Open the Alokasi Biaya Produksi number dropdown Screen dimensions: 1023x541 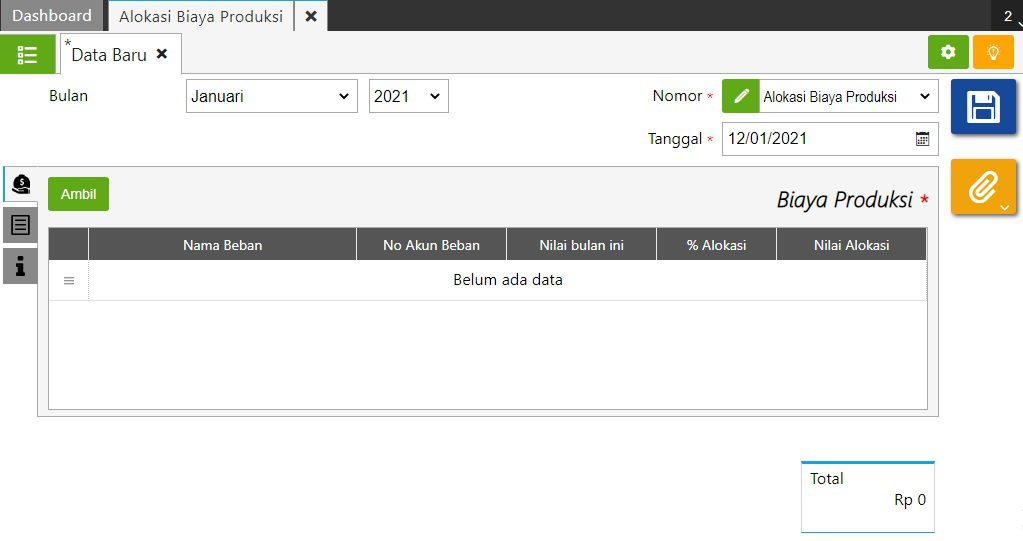pyautogui.click(x=847, y=97)
